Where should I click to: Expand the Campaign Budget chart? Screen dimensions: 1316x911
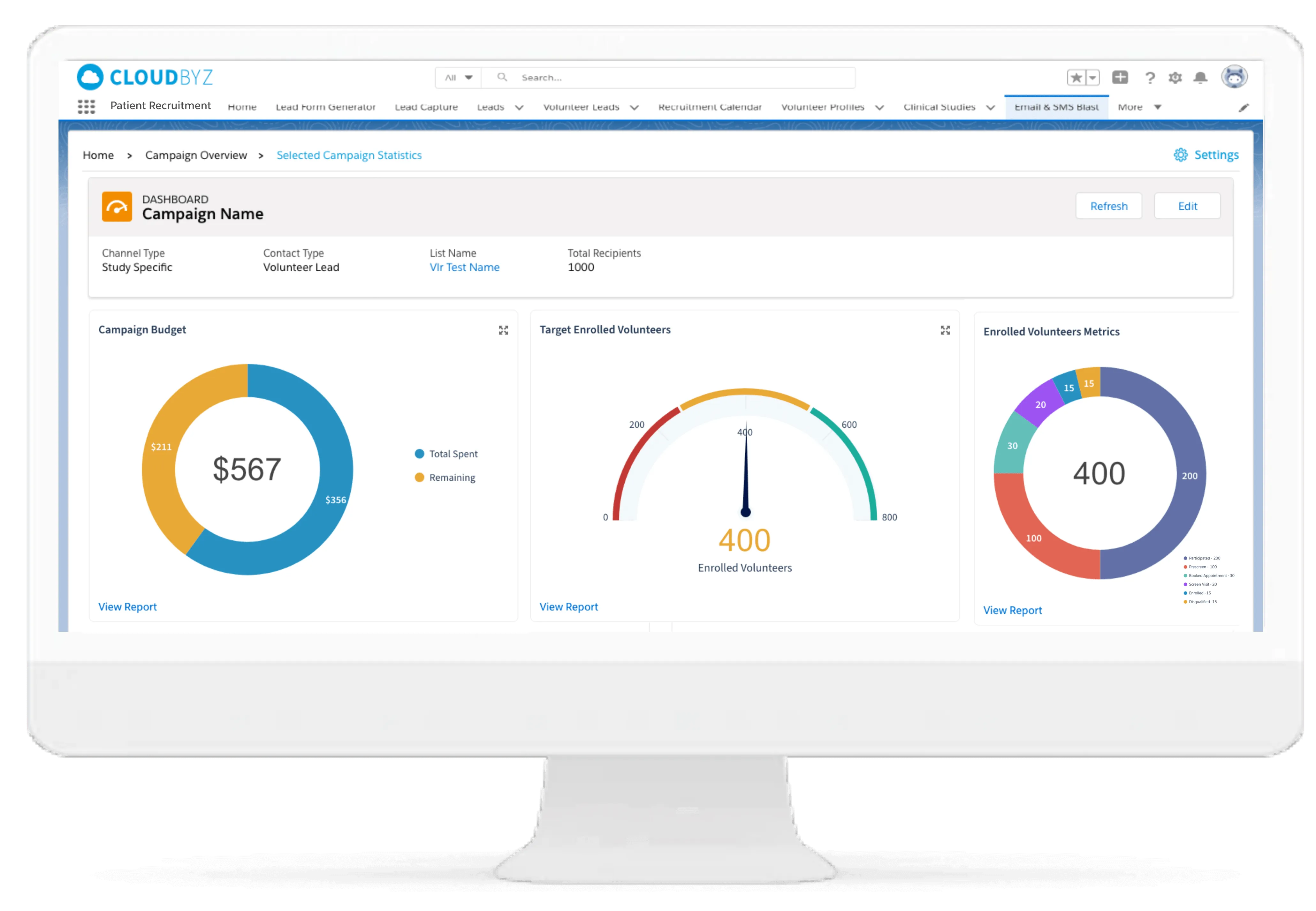(503, 330)
